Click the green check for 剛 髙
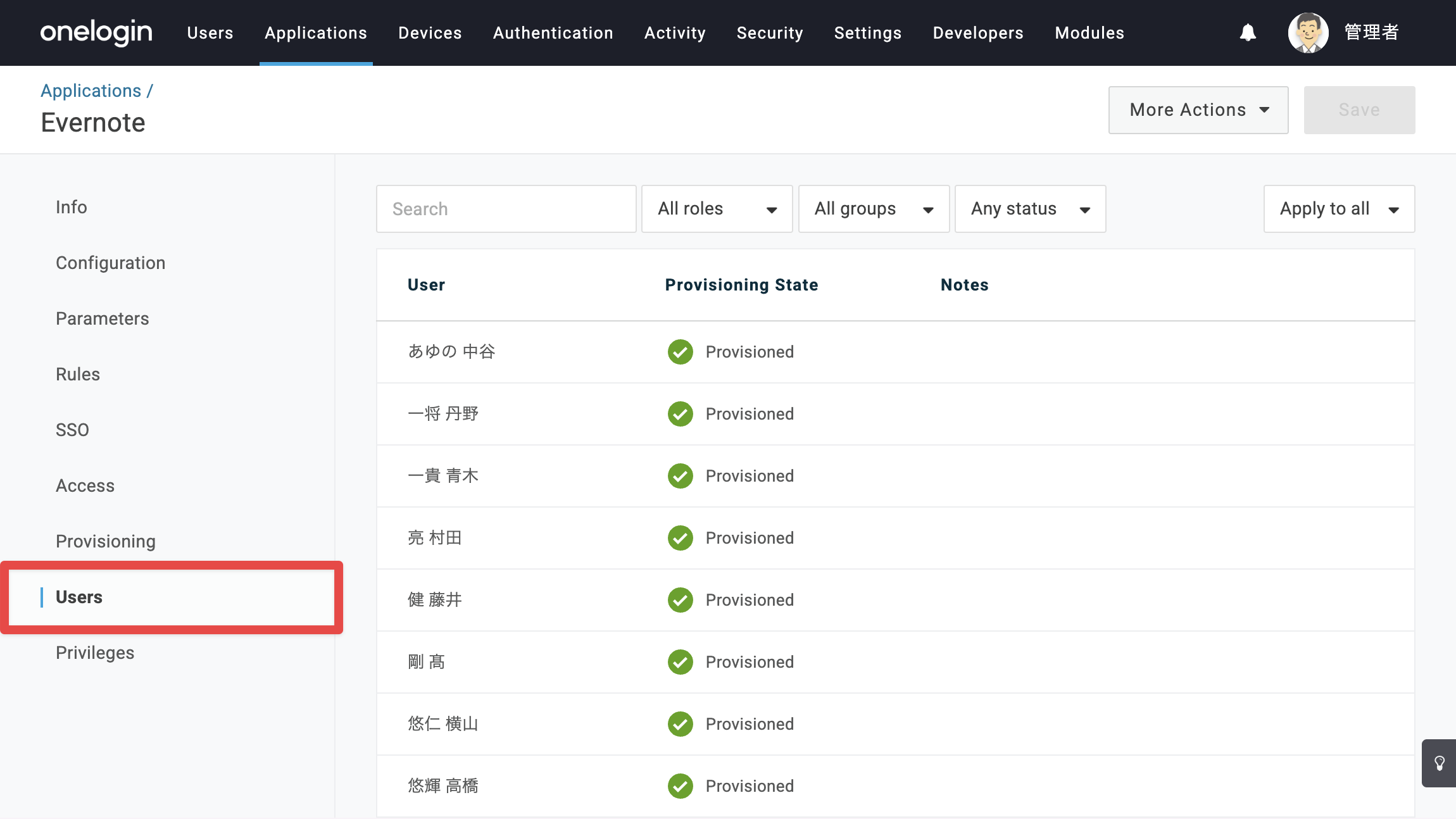The height and width of the screenshot is (819, 1456). (680, 662)
